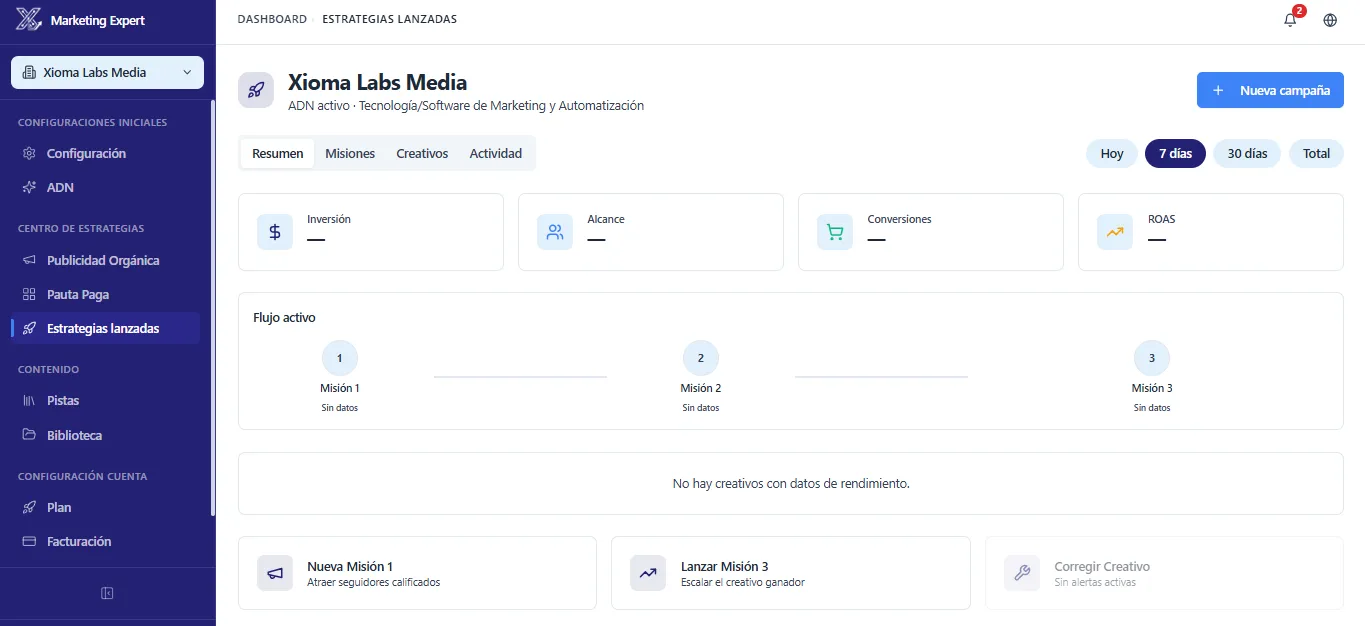
Task: Click the Pauta Paga grid icon
Action: tap(29, 294)
